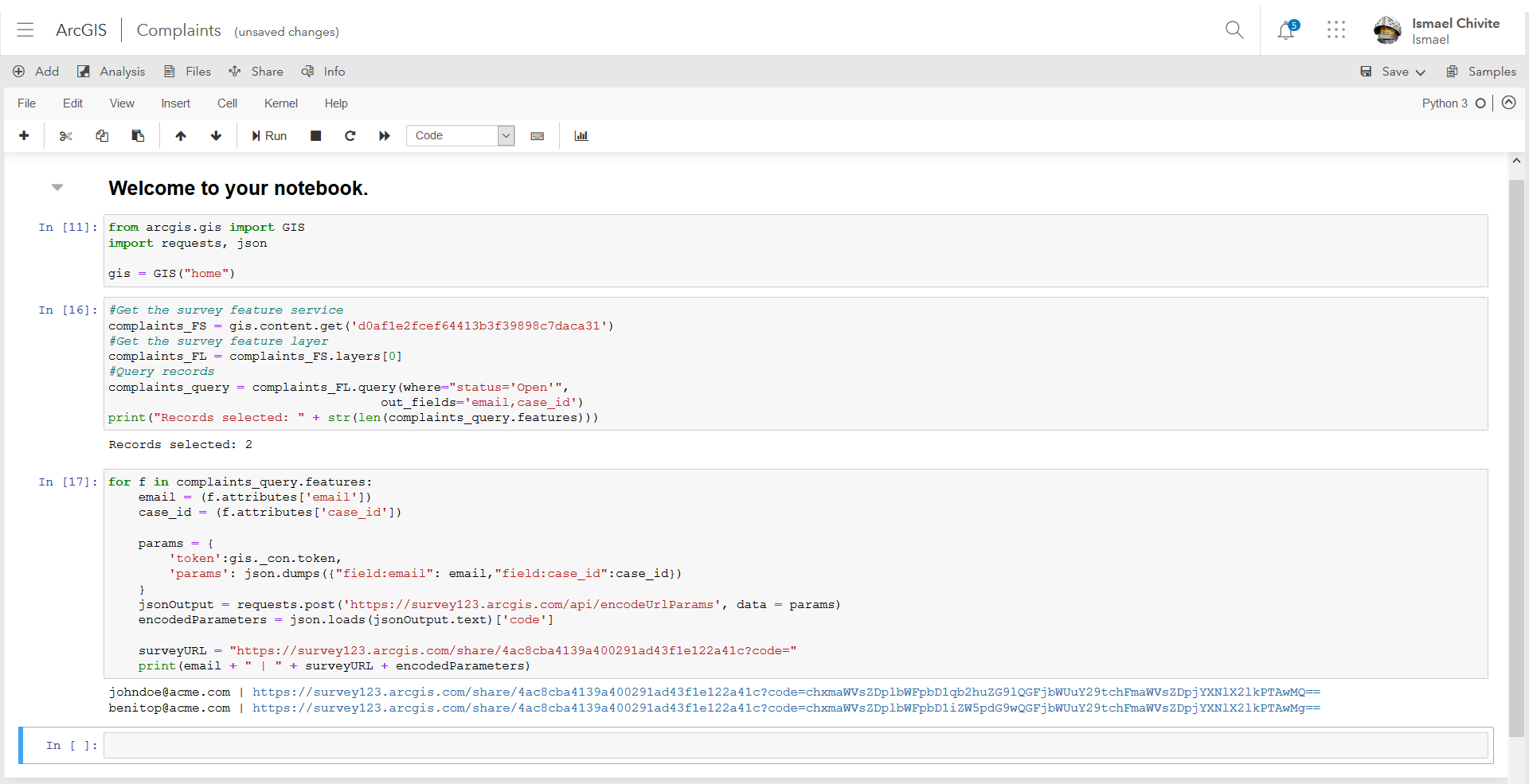Screen dimensions: 1529x784
Task: Open the Kernel menu
Action: pyautogui.click(x=281, y=103)
